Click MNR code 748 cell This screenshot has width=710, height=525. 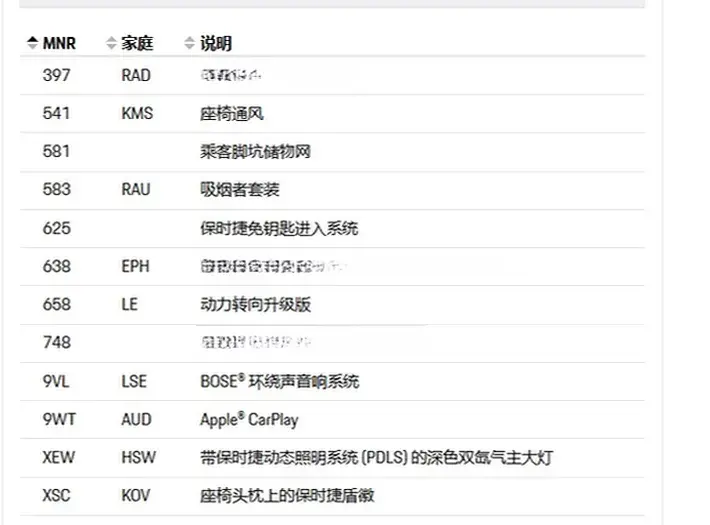click(x=57, y=342)
